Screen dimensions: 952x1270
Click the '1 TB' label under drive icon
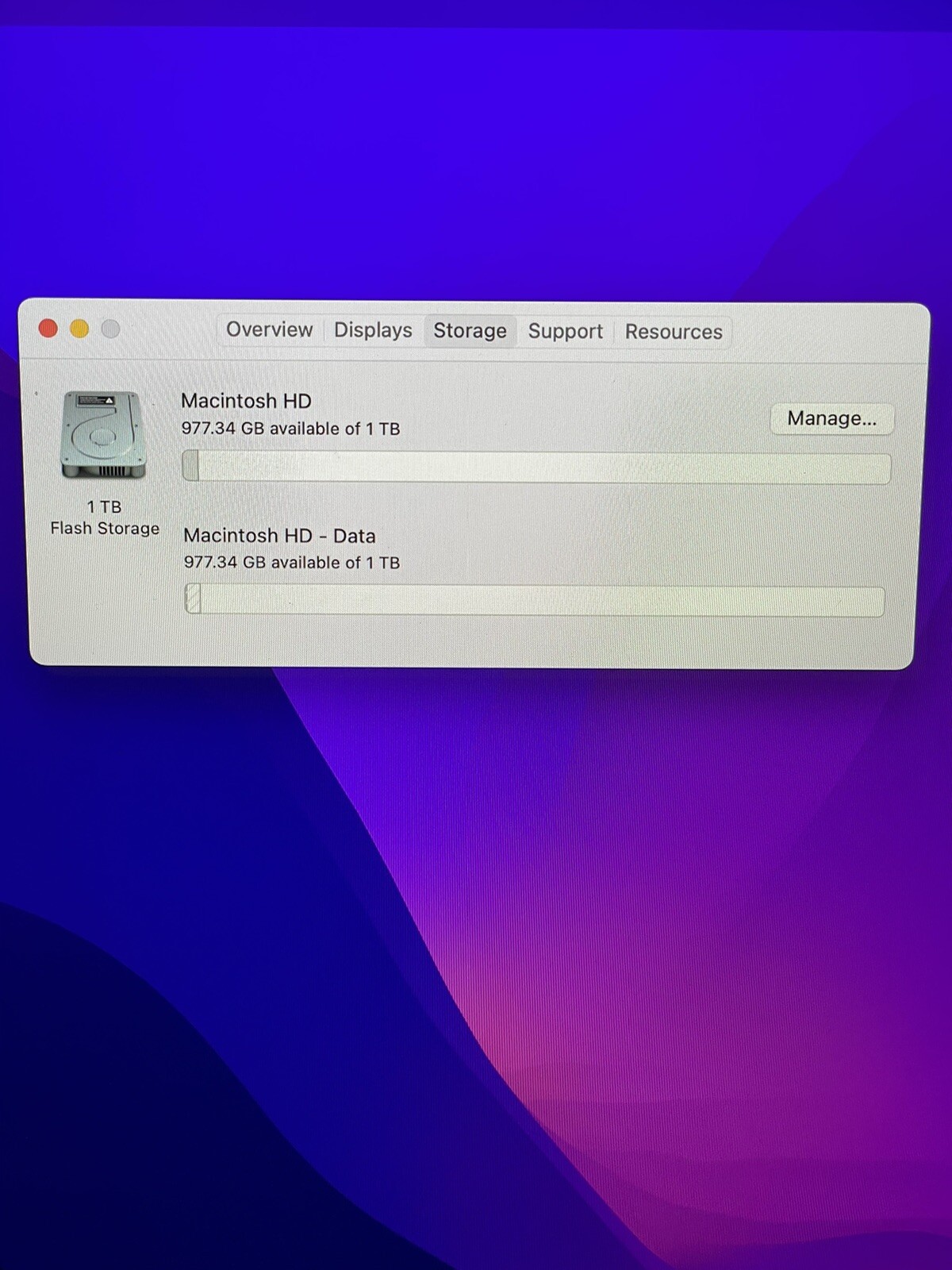tap(104, 506)
